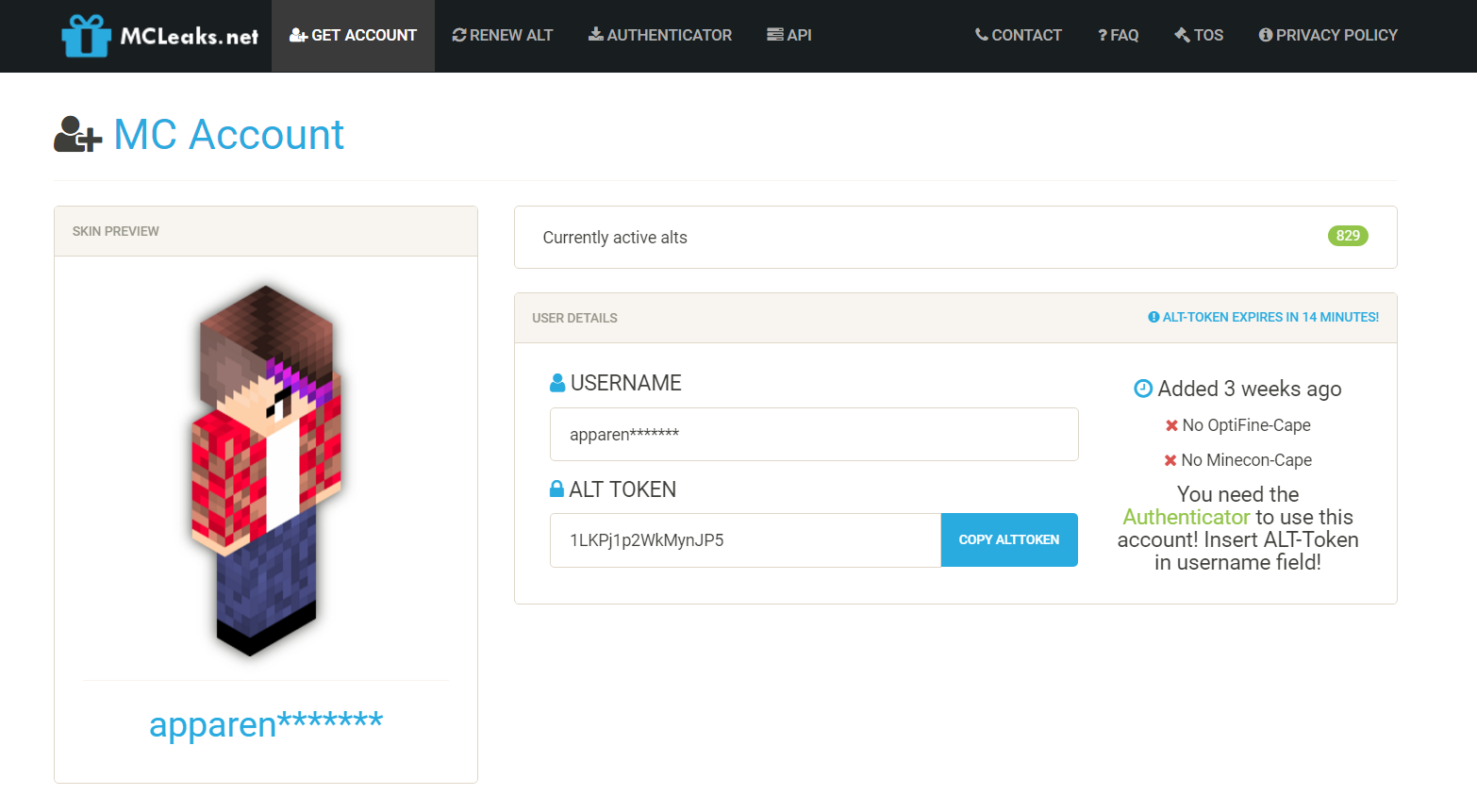Click the add-user icon beside MC Account
Screen dimensions: 1477x812
coord(77,135)
